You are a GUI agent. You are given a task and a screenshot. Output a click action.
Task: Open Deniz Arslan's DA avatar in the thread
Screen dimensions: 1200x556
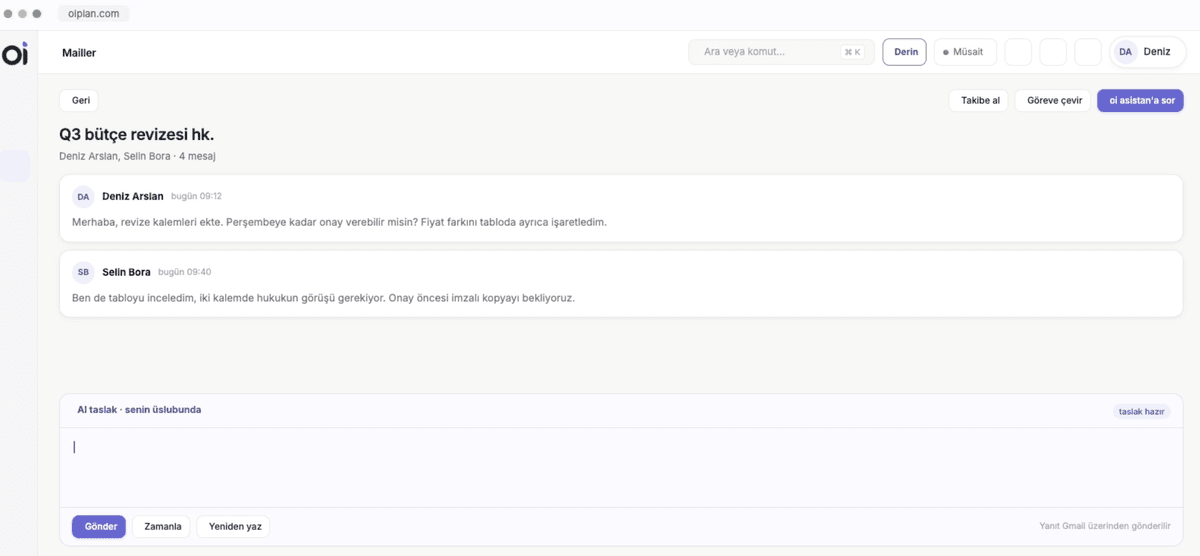tap(83, 197)
